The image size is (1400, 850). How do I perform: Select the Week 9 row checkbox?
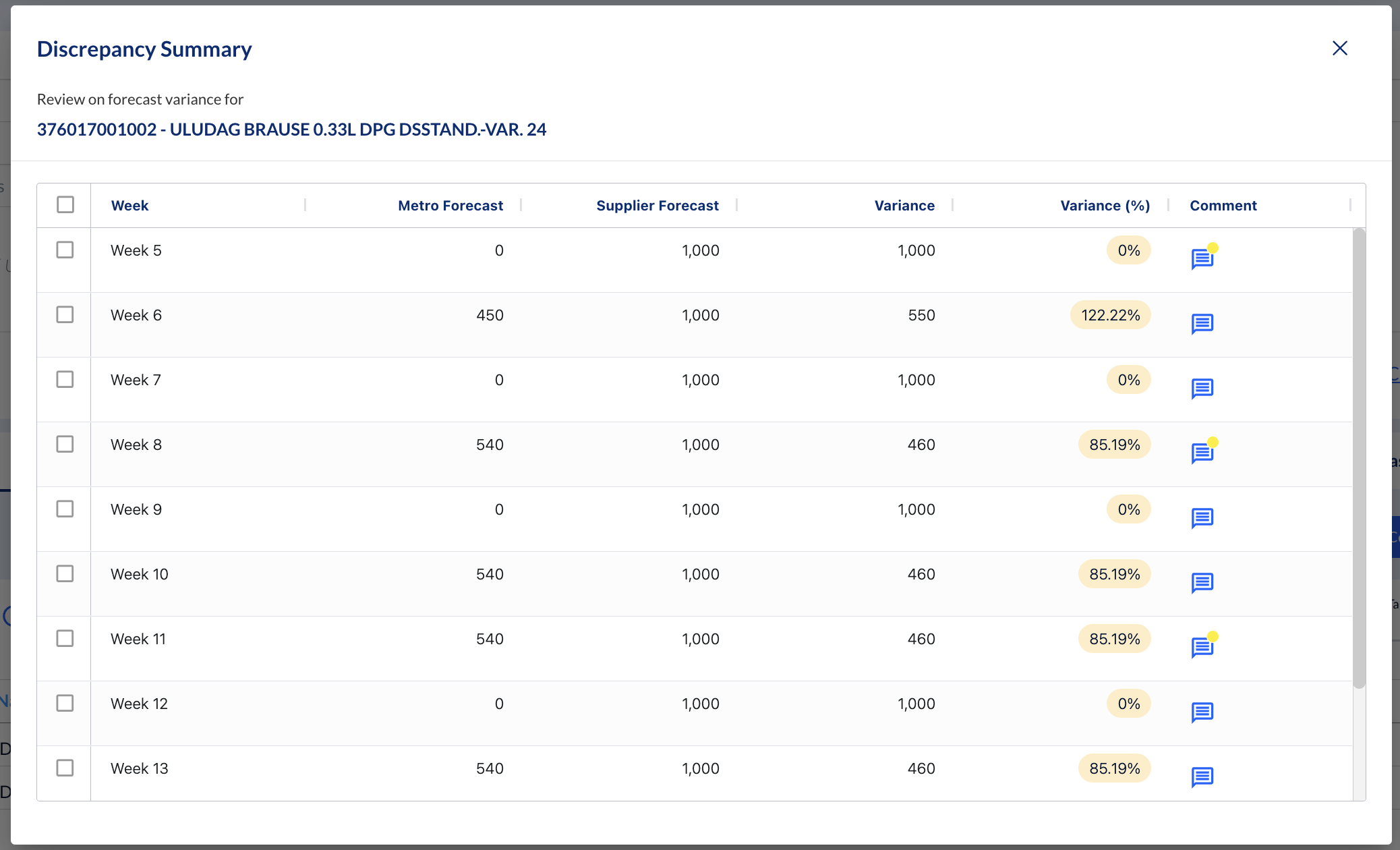65,509
